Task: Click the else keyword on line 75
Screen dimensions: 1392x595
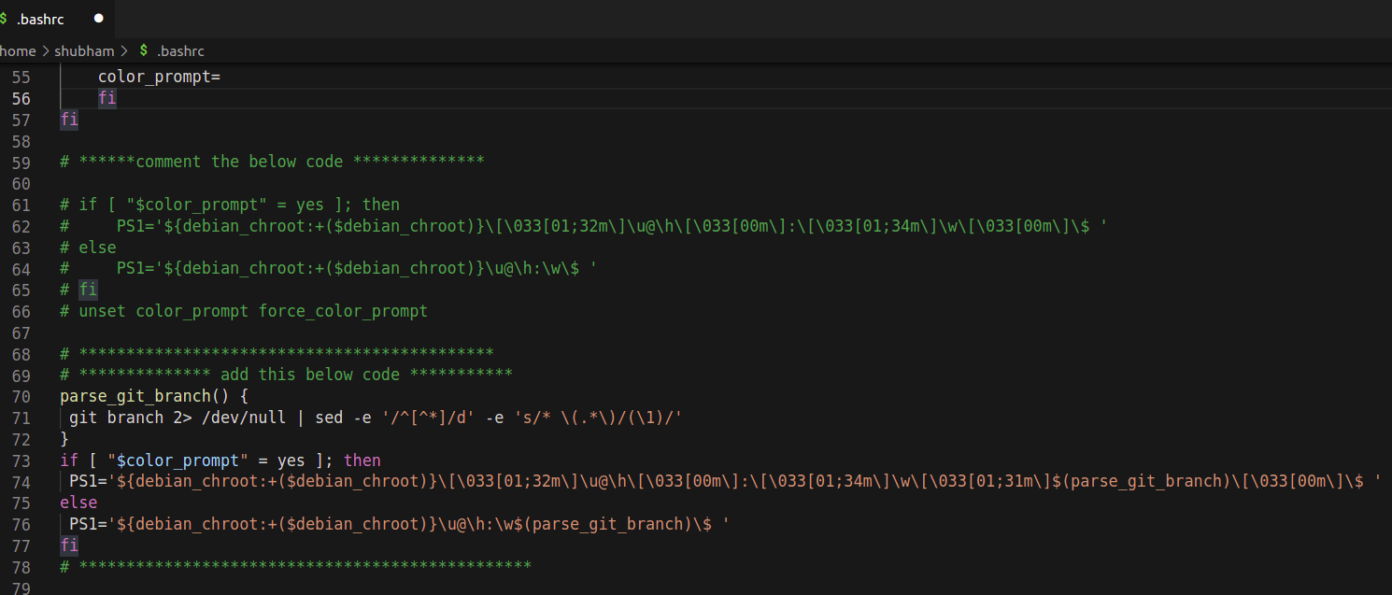Action: (x=77, y=502)
